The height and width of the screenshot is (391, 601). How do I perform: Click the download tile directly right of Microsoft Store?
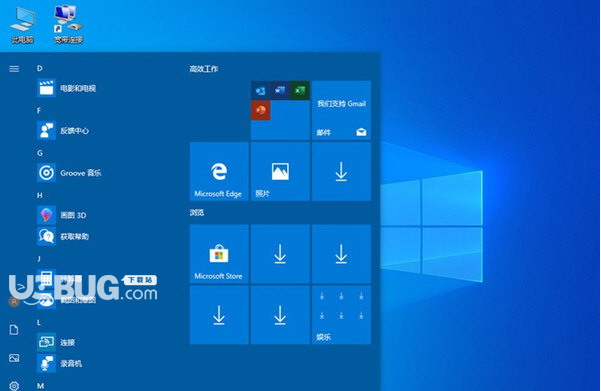click(x=280, y=254)
